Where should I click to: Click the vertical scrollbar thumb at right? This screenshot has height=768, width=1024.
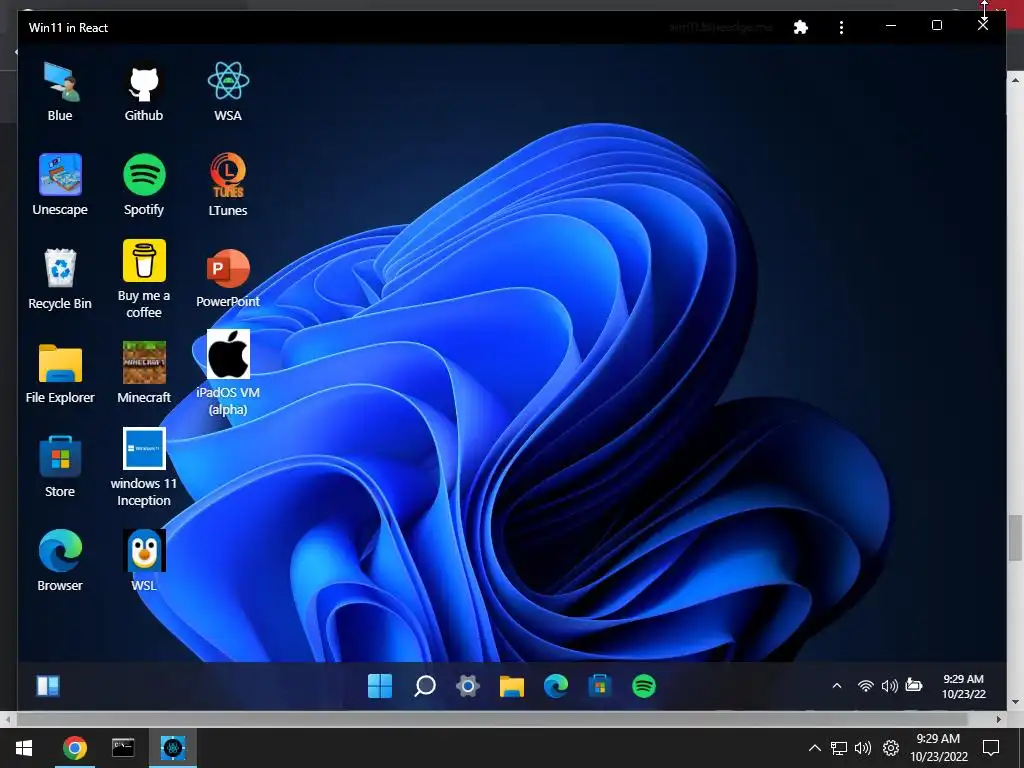coord(1015,537)
